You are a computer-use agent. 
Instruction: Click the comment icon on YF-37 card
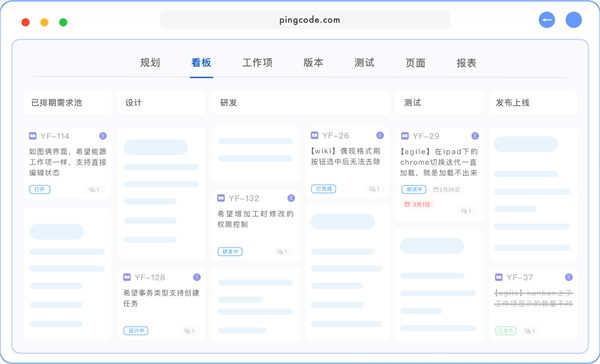[x=530, y=331]
